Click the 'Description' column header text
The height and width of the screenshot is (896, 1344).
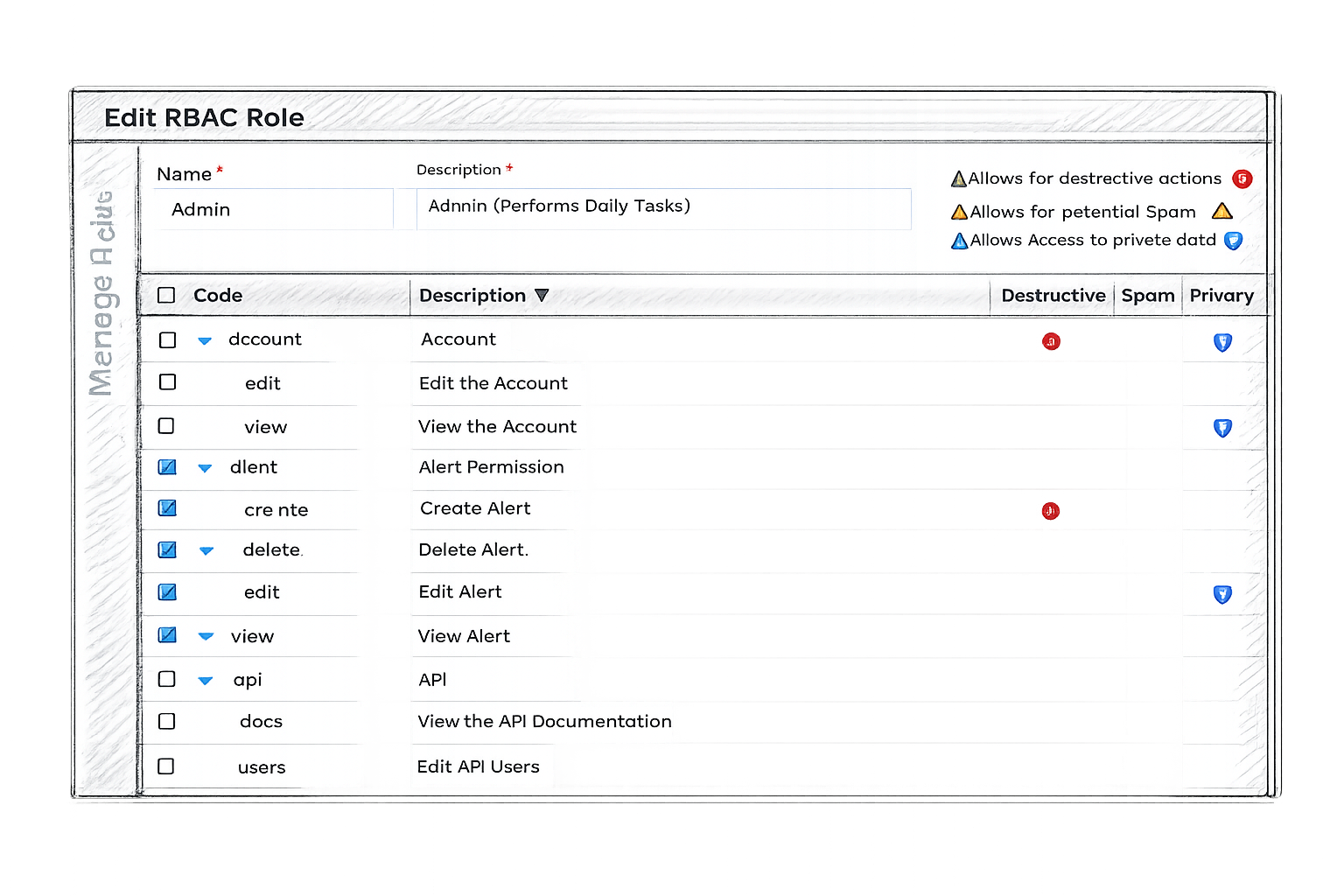click(472, 296)
